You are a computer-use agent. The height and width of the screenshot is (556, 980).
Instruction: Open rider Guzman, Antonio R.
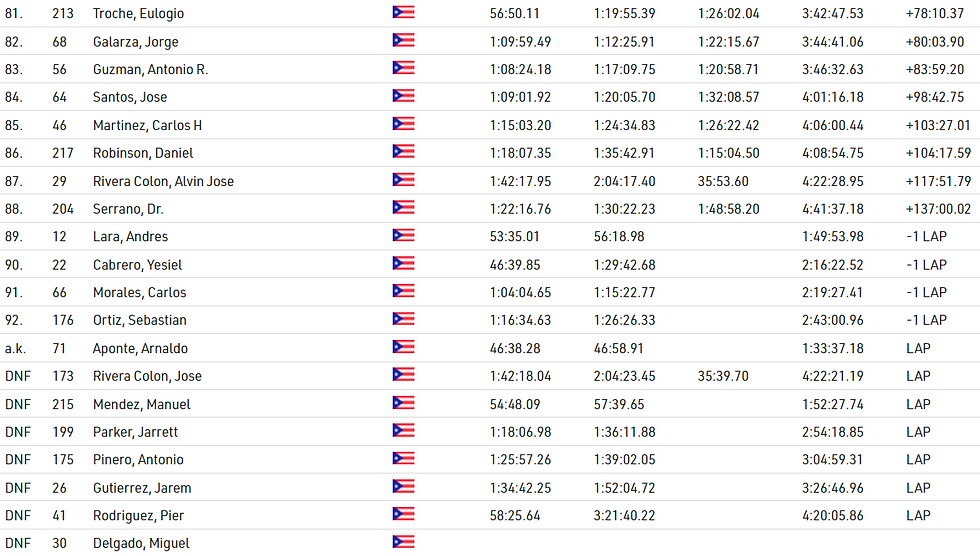[150, 69]
